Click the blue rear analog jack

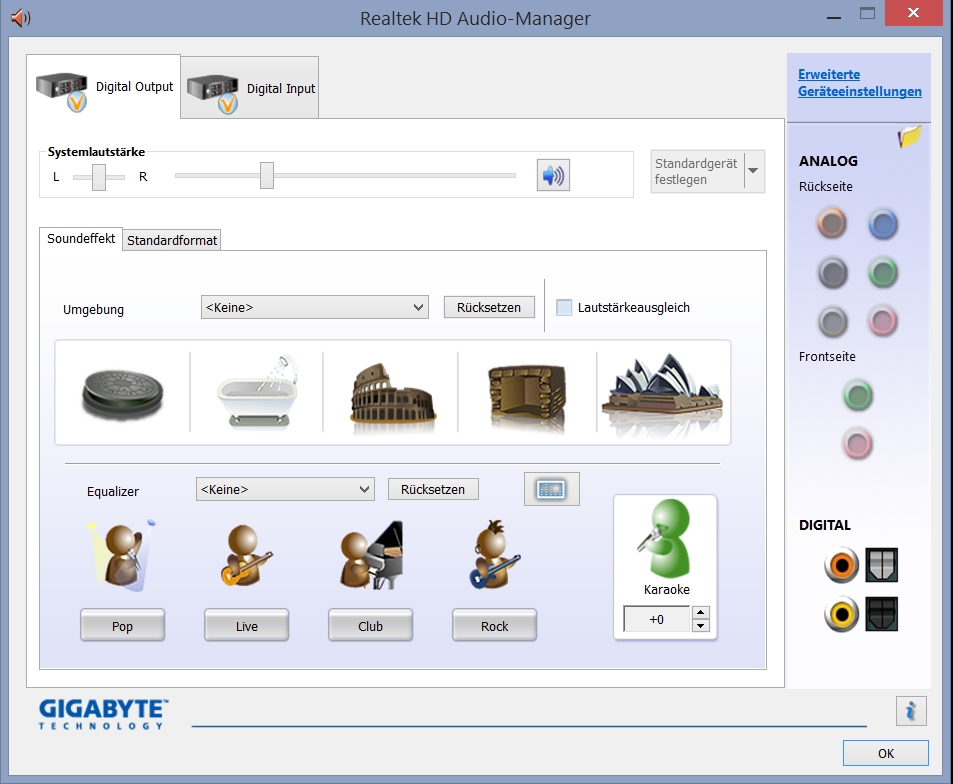882,224
